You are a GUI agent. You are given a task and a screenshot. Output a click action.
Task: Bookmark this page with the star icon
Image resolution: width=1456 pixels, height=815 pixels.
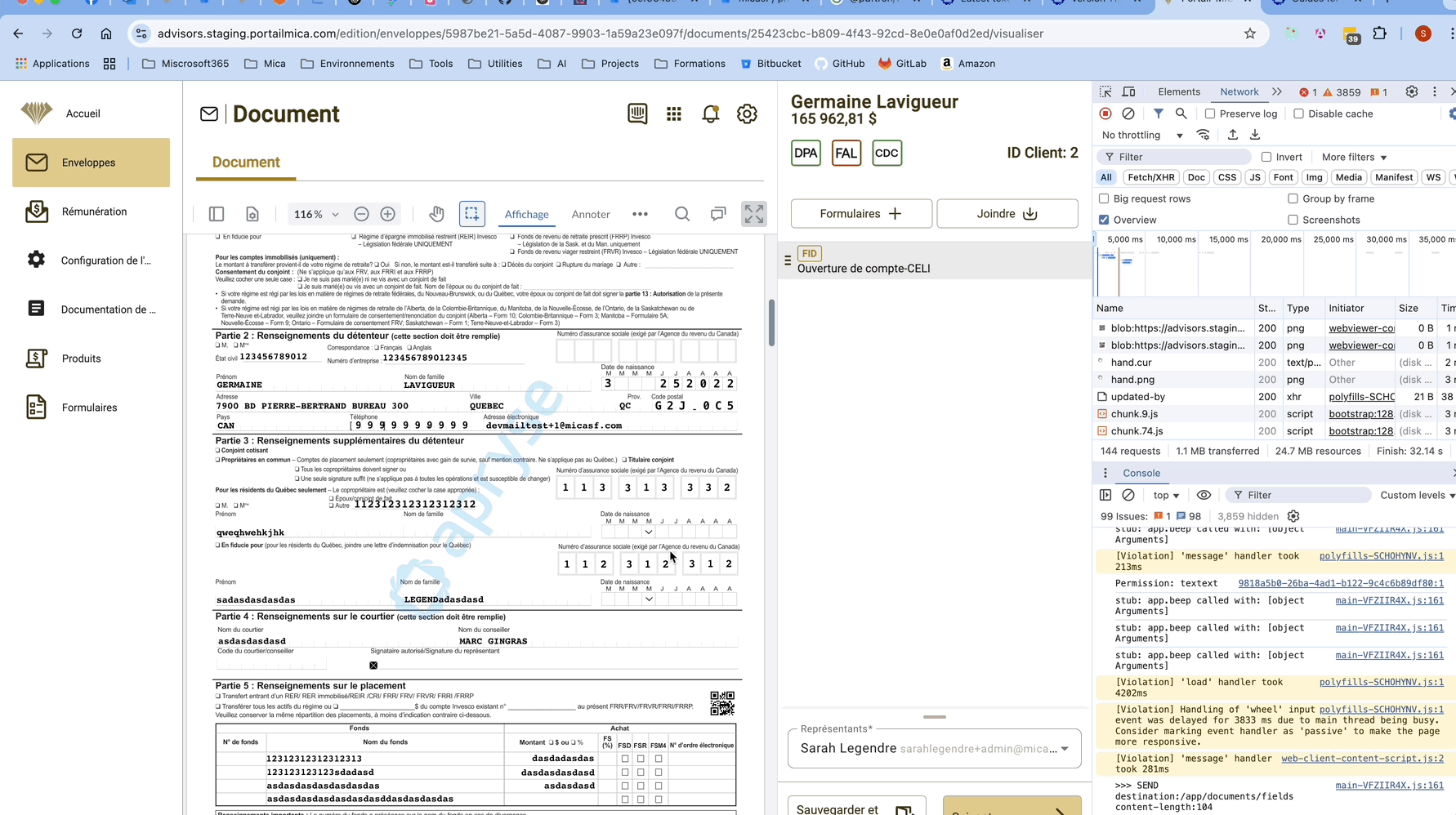pyautogui.click(x=1250, y=33)
